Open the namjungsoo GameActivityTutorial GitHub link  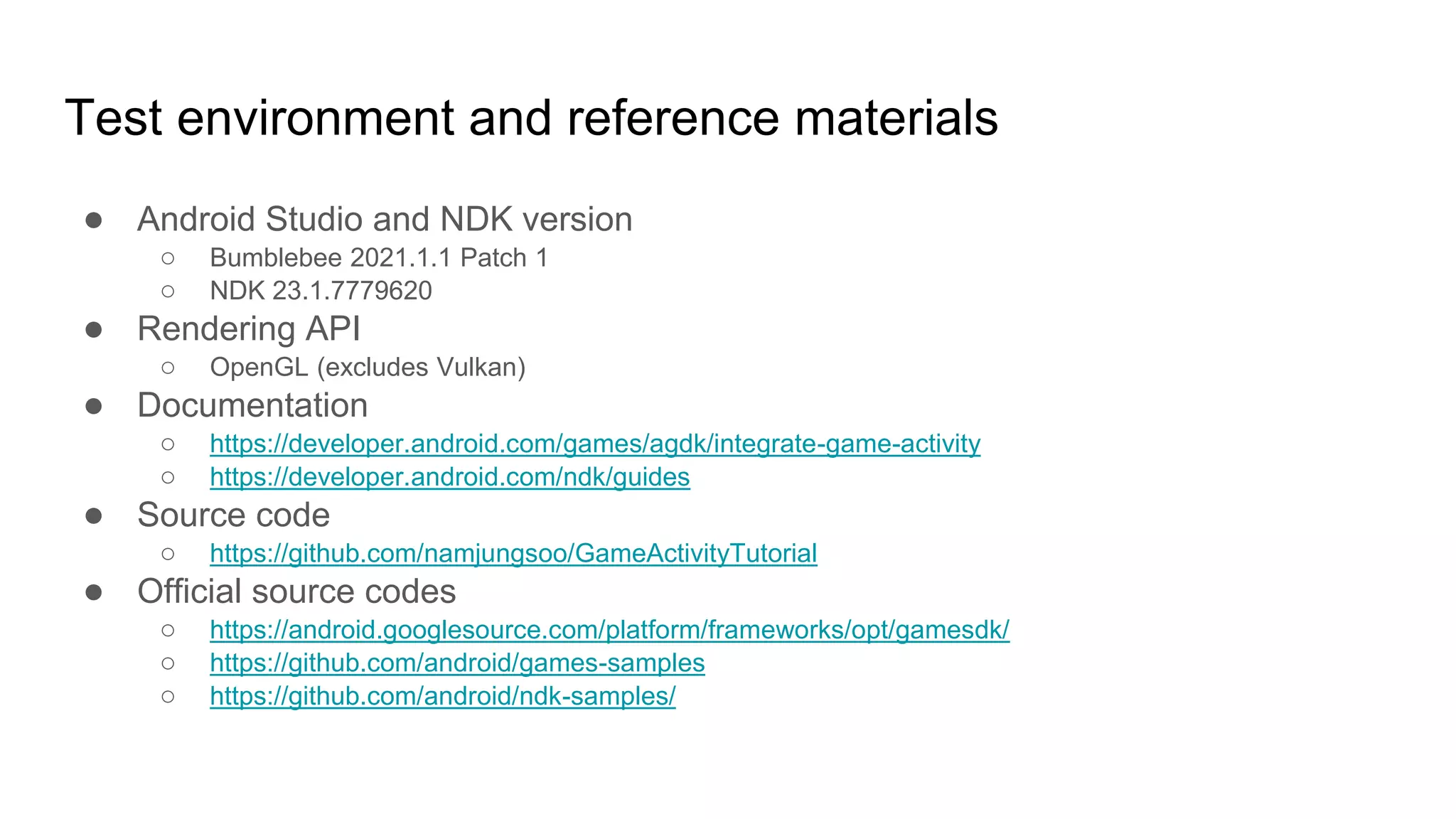[x=513, y=553]
